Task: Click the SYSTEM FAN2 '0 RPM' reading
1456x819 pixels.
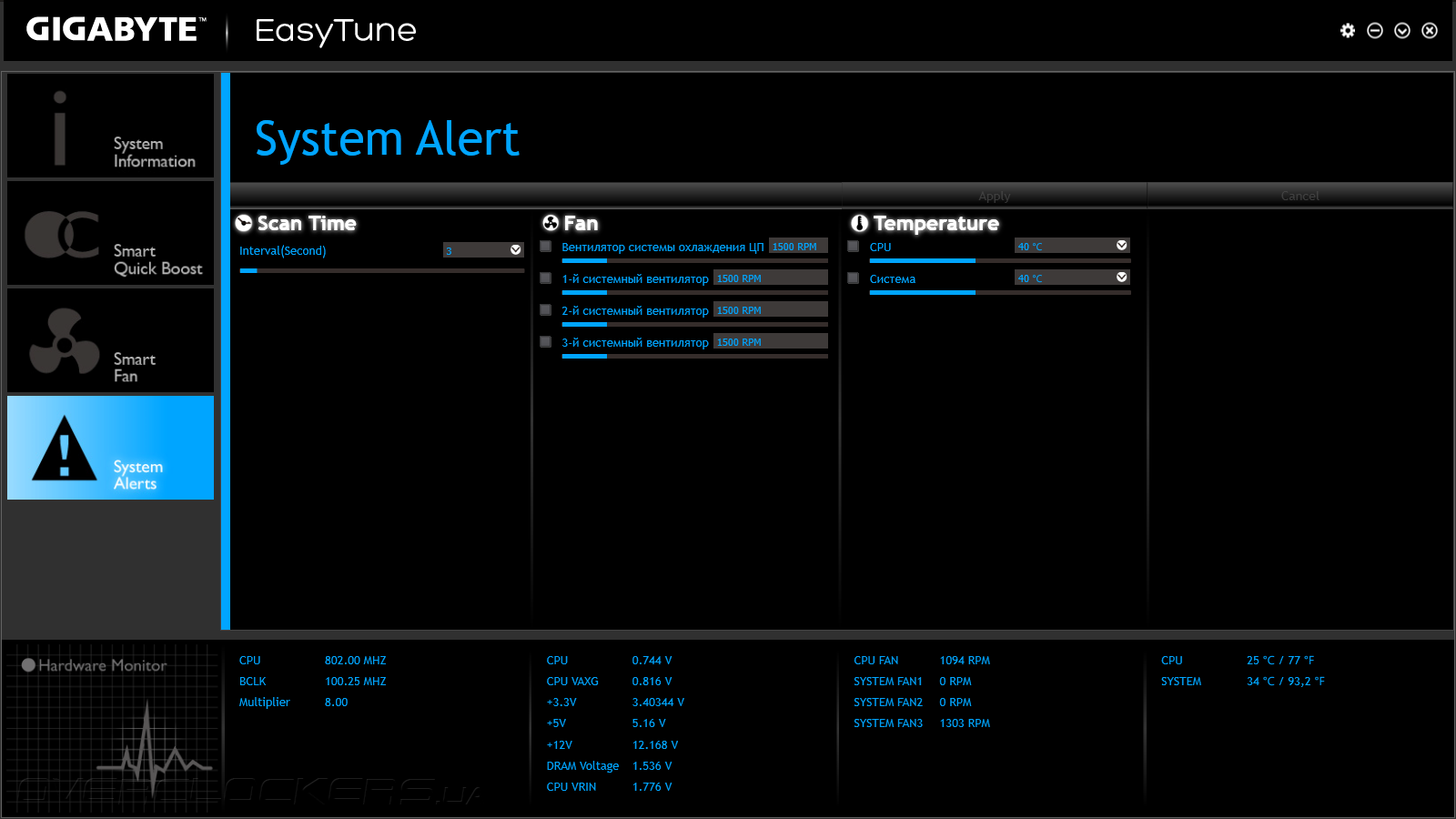Action: [x=955, y=703]
